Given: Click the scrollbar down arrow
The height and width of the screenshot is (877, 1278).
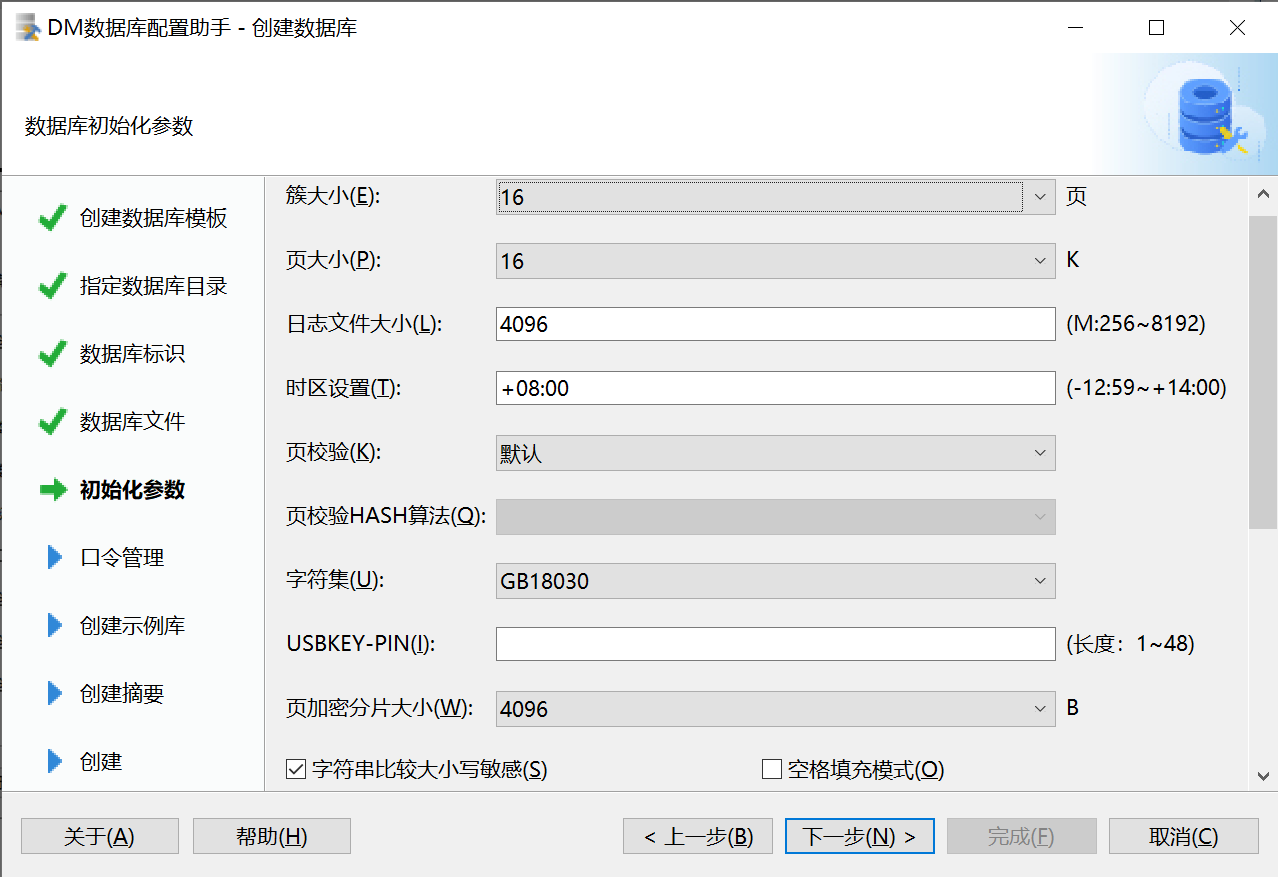Looking at the screenshot, I should point(1263,775).
